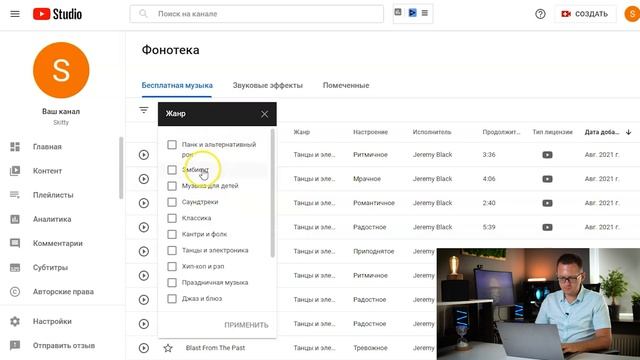
Task: Click the search field Поиск на канале
Action: [257, 14]
